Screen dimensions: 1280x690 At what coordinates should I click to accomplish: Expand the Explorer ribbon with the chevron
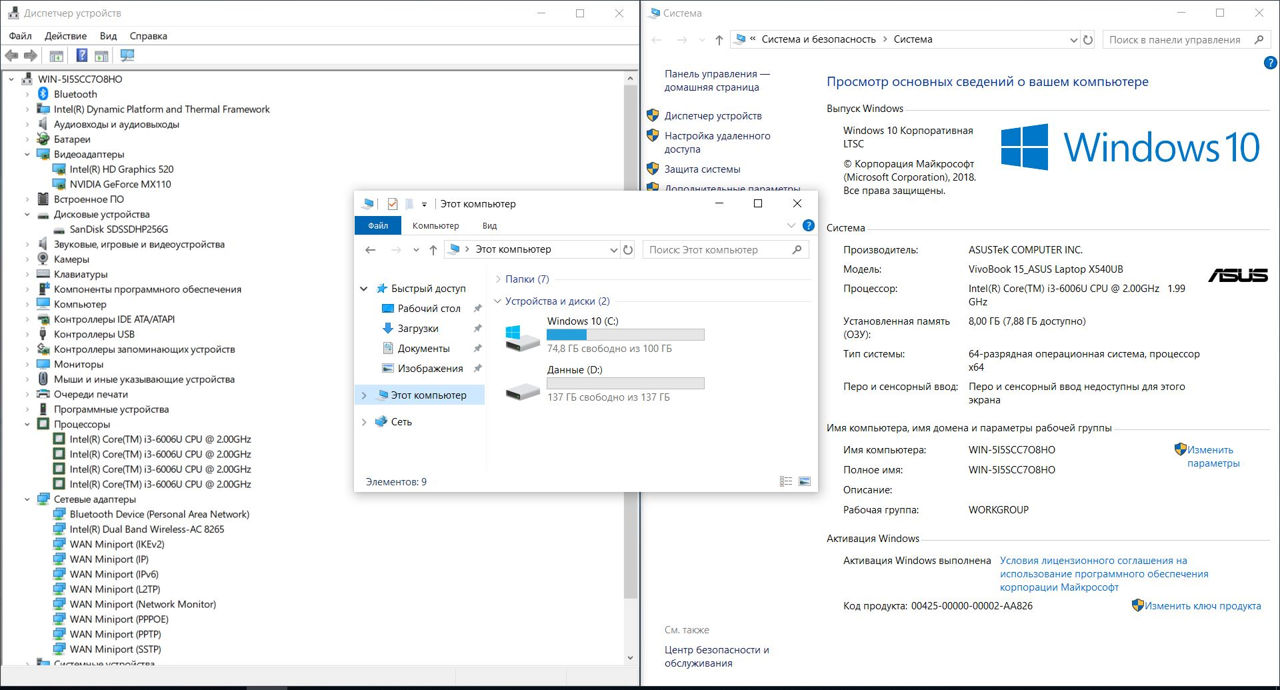click(x=791, y=226)
